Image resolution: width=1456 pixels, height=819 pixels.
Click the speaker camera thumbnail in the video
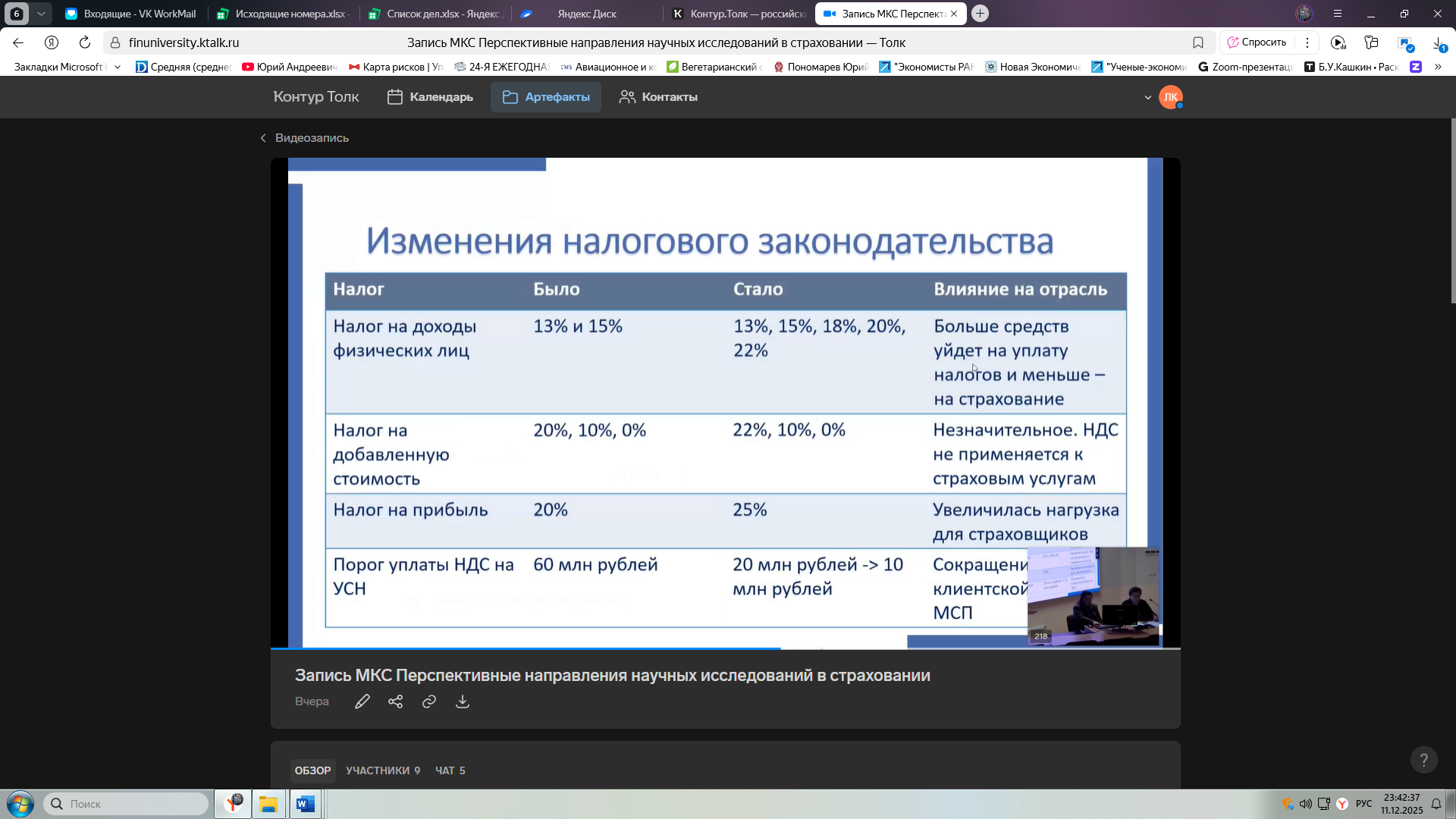[x=1093, y=596]
